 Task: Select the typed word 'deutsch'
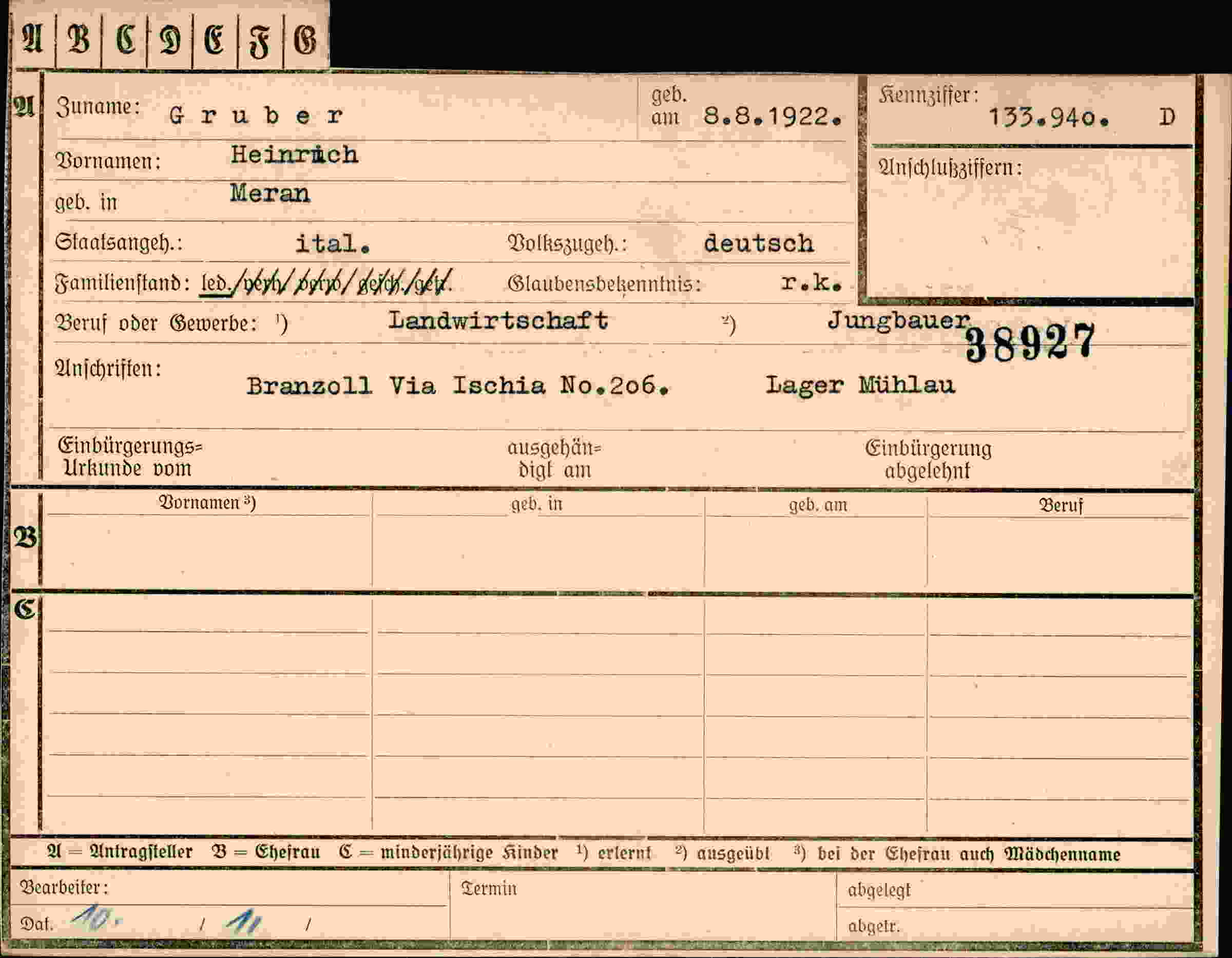pyautogui.click(x=759, y=243)
